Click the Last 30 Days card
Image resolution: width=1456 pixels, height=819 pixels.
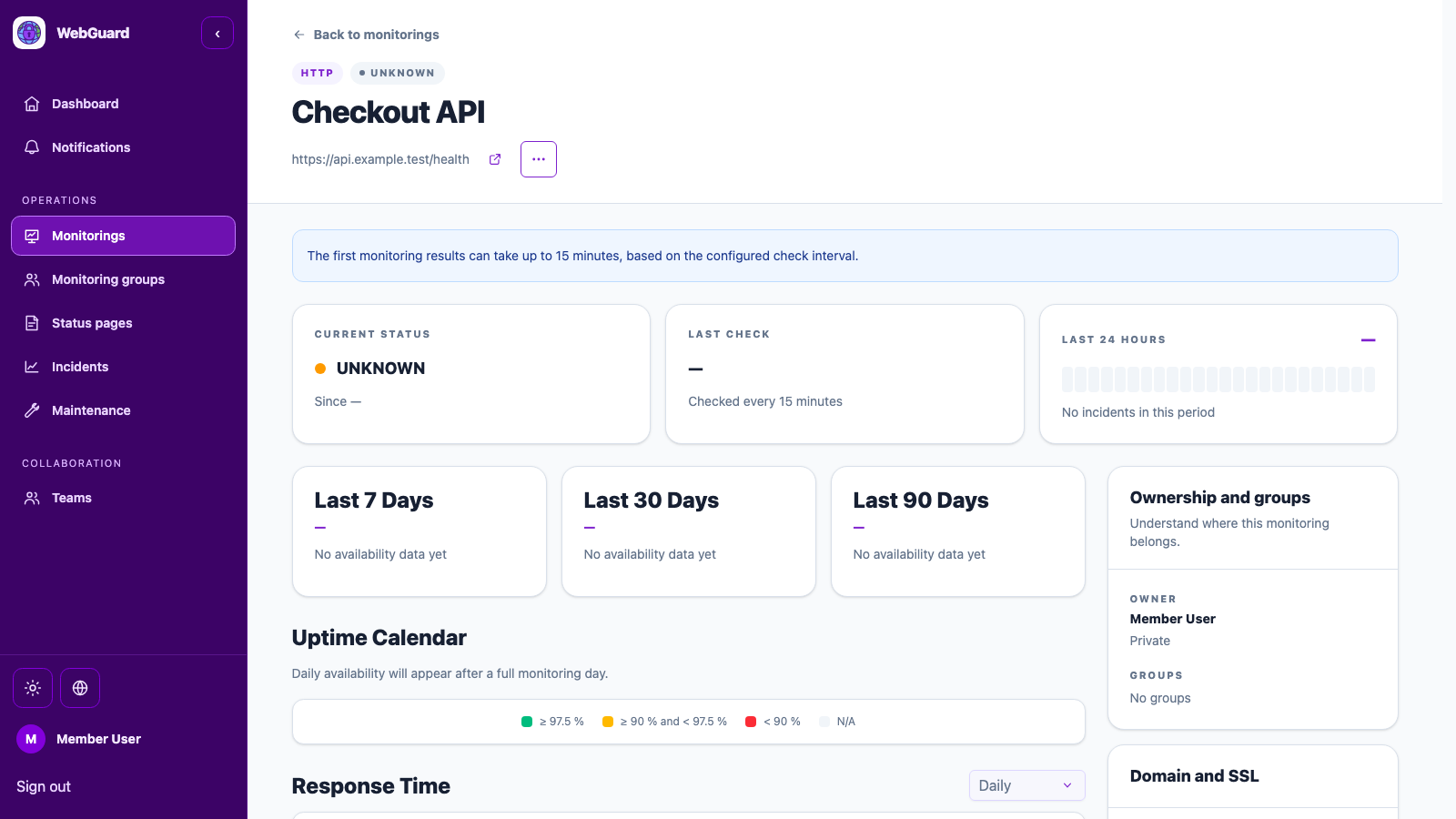[x=689, y=531]
